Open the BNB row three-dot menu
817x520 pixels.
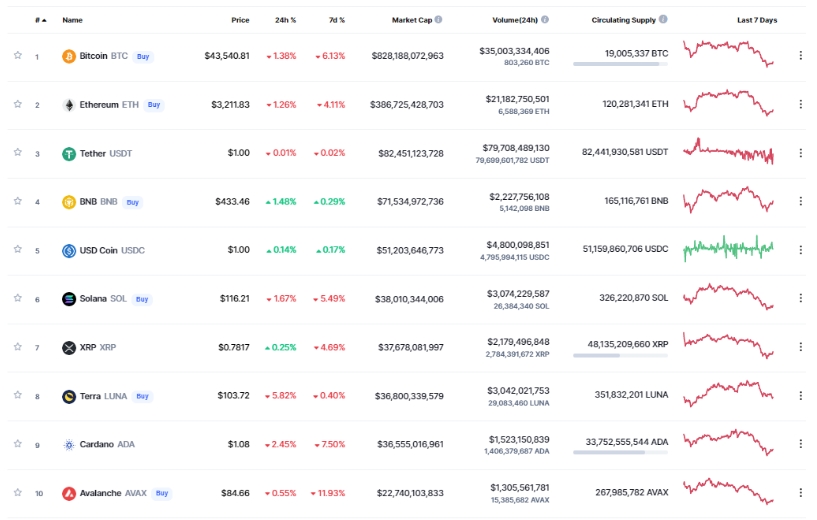[x=800, y=201]
